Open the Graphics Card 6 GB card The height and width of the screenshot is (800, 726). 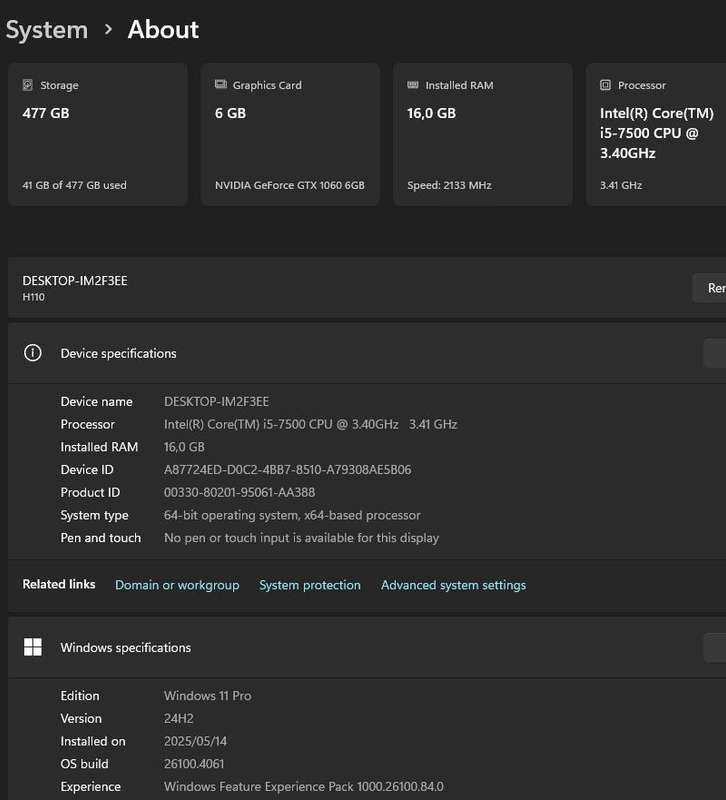(290, 135)
